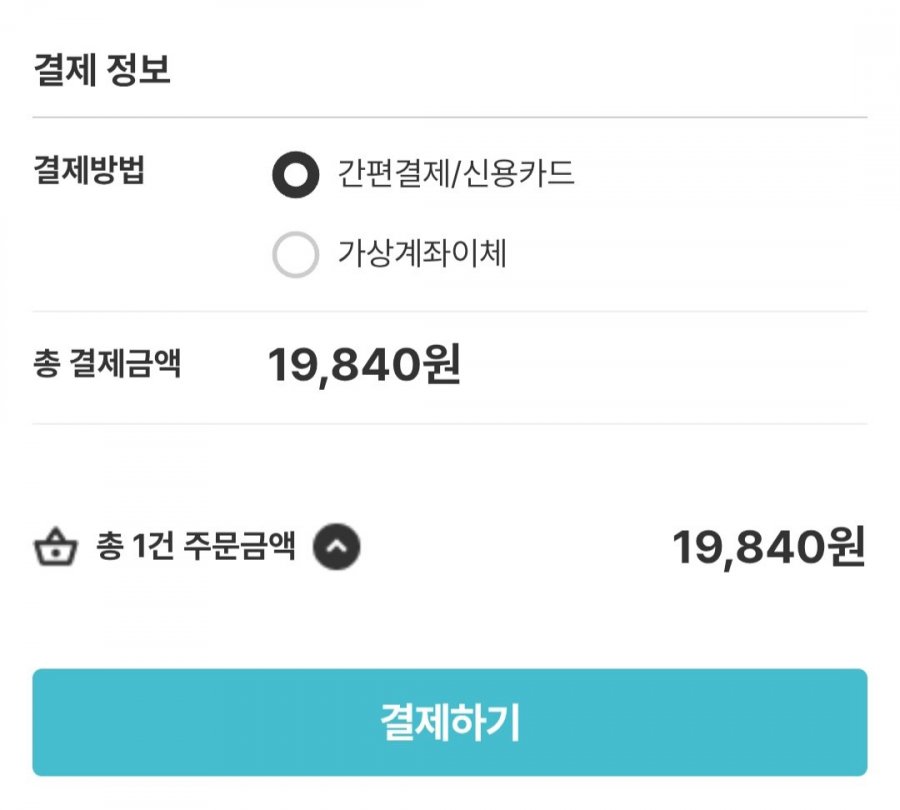Screen dimensions: 900x810
Task: Switch payment method to virtual account transfer
Action: point(296,255)
